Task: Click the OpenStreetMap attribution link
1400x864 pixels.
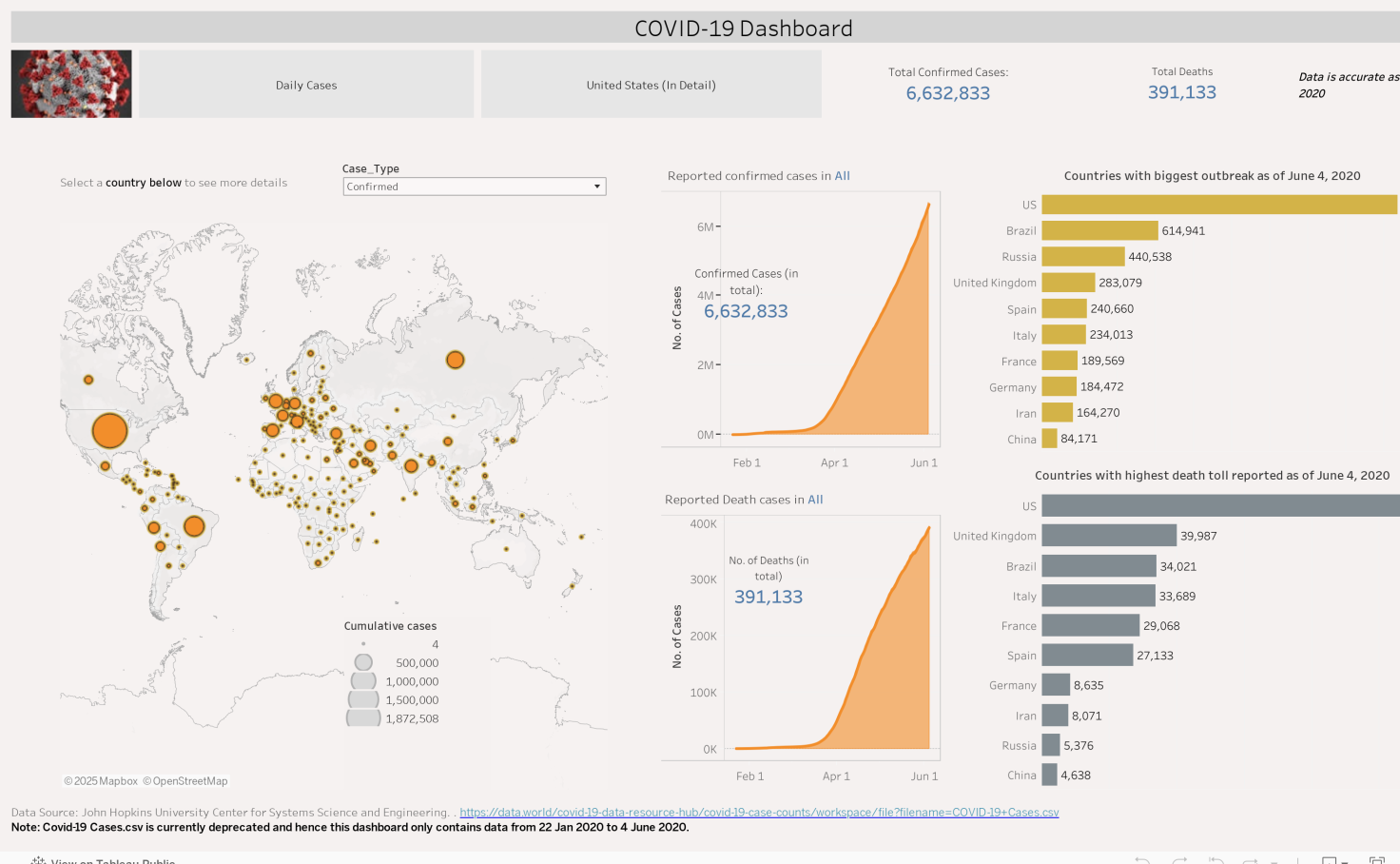Action: point(185,781)
